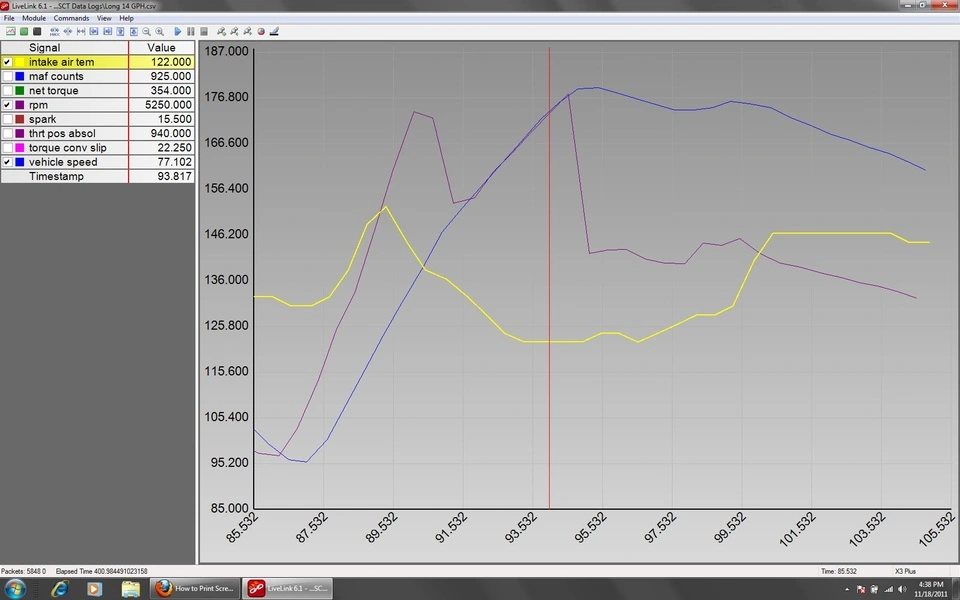Click the line-graph view toolbar icon
960x600 pixels.
coord(10,31)
